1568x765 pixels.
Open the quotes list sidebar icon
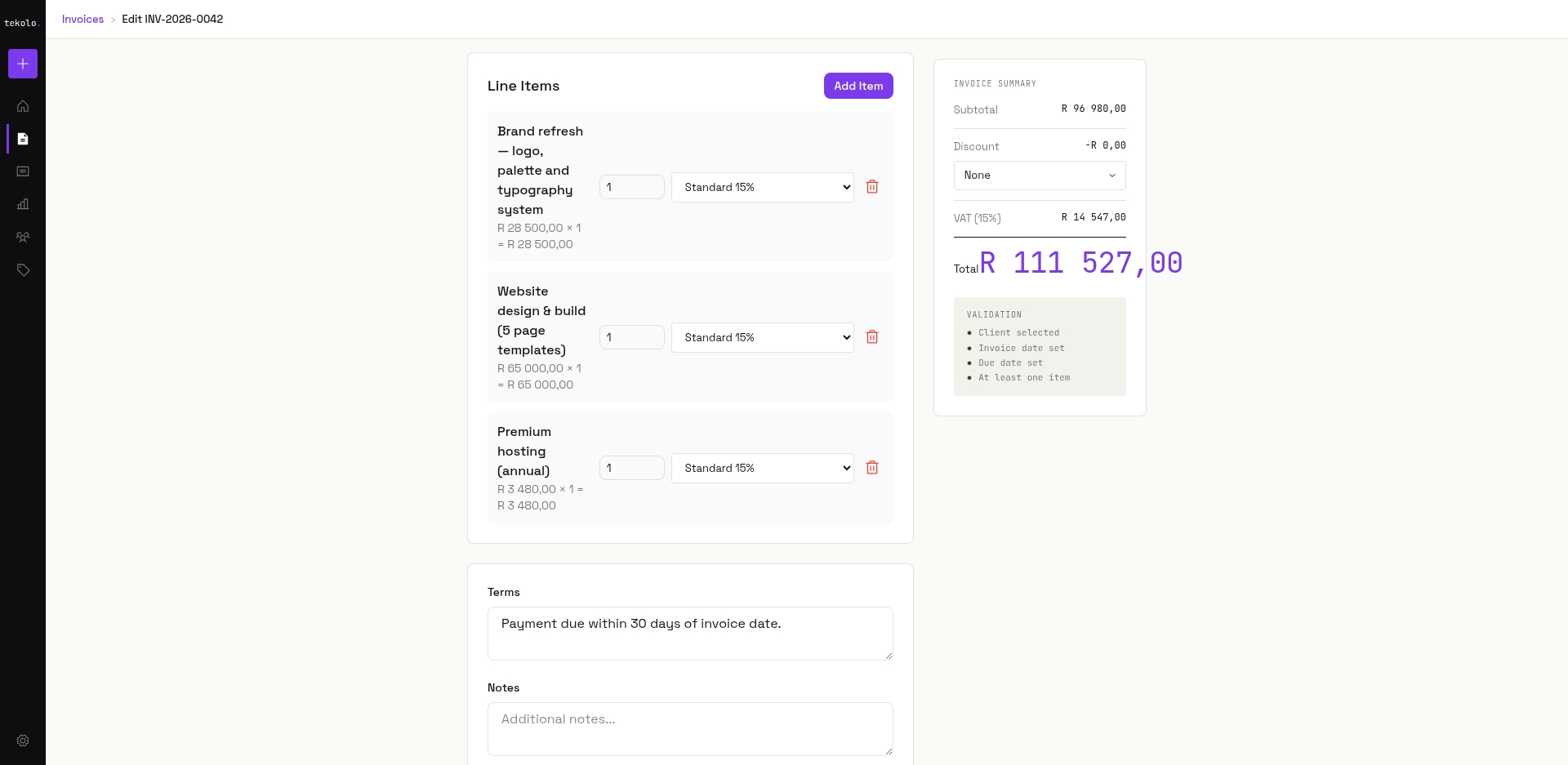[23, 171]
